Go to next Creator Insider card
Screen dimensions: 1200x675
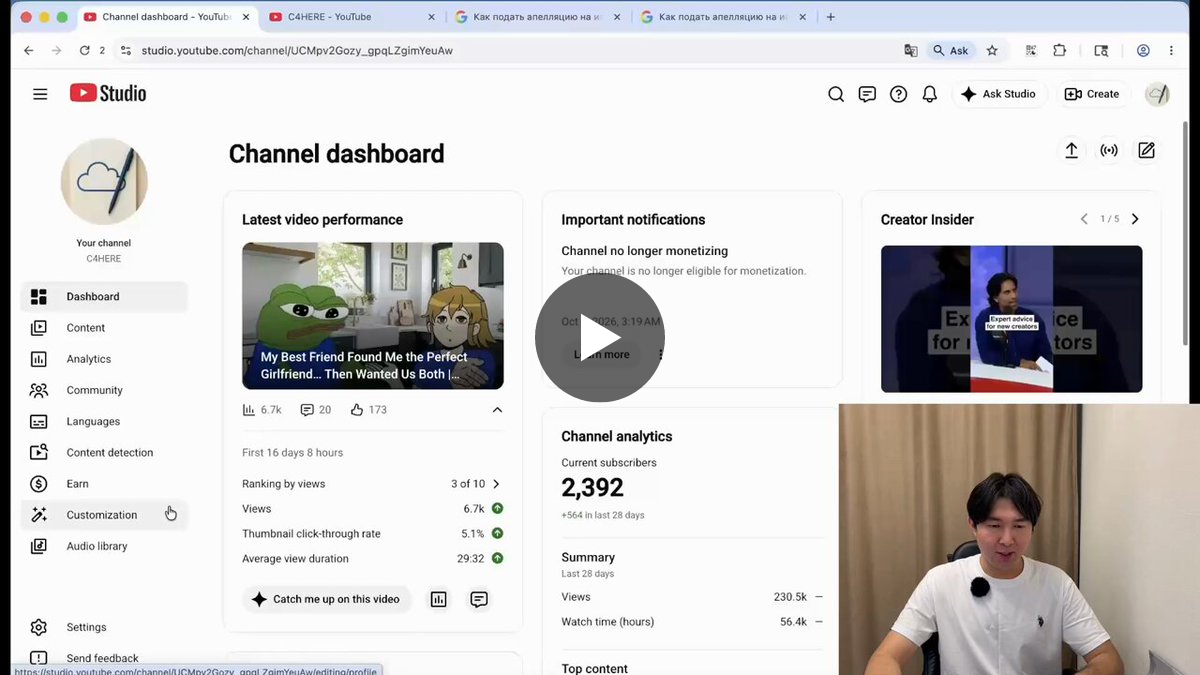[1134, 219]
